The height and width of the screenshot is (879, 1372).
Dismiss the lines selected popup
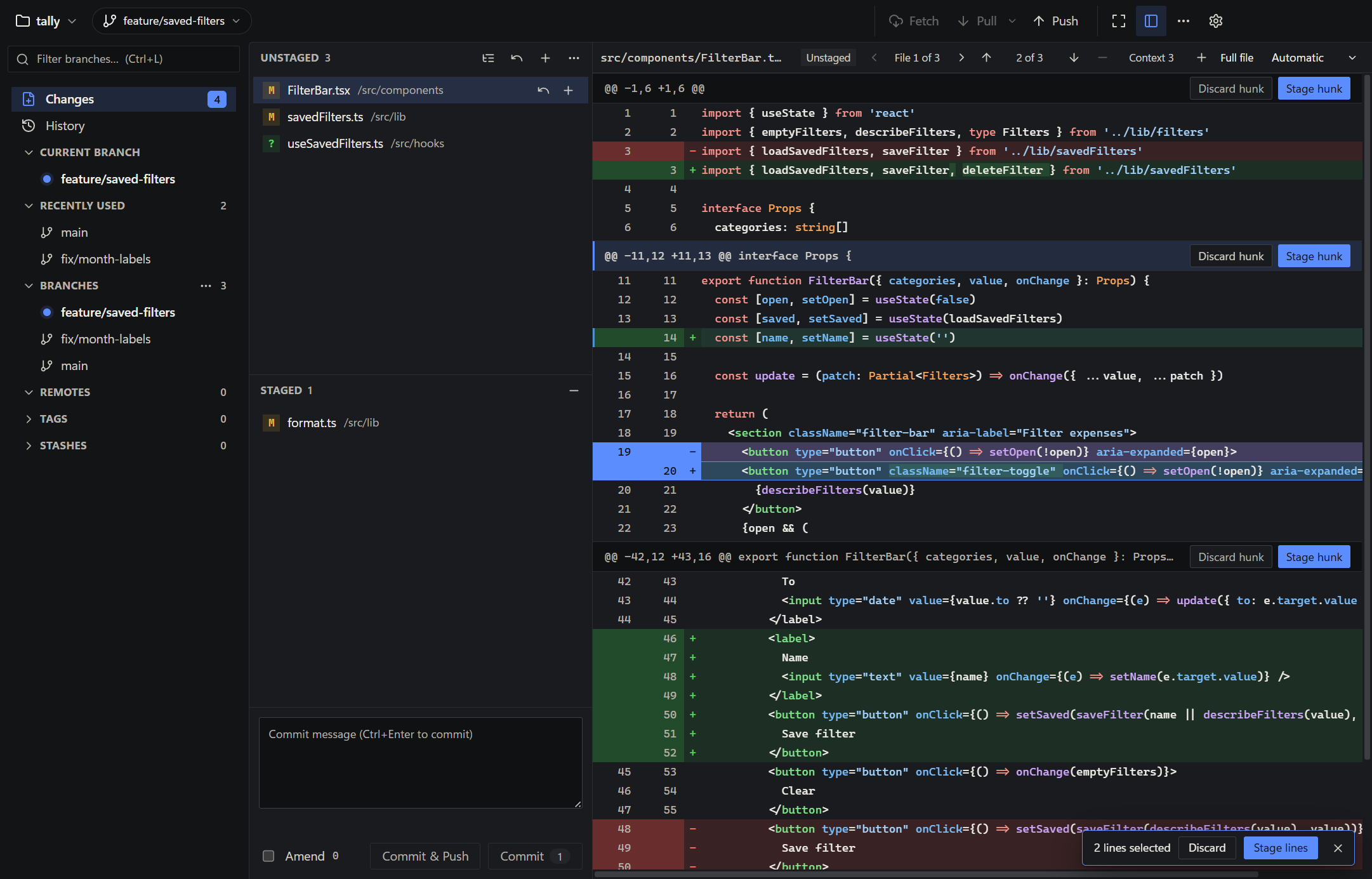click(1338, 848)
